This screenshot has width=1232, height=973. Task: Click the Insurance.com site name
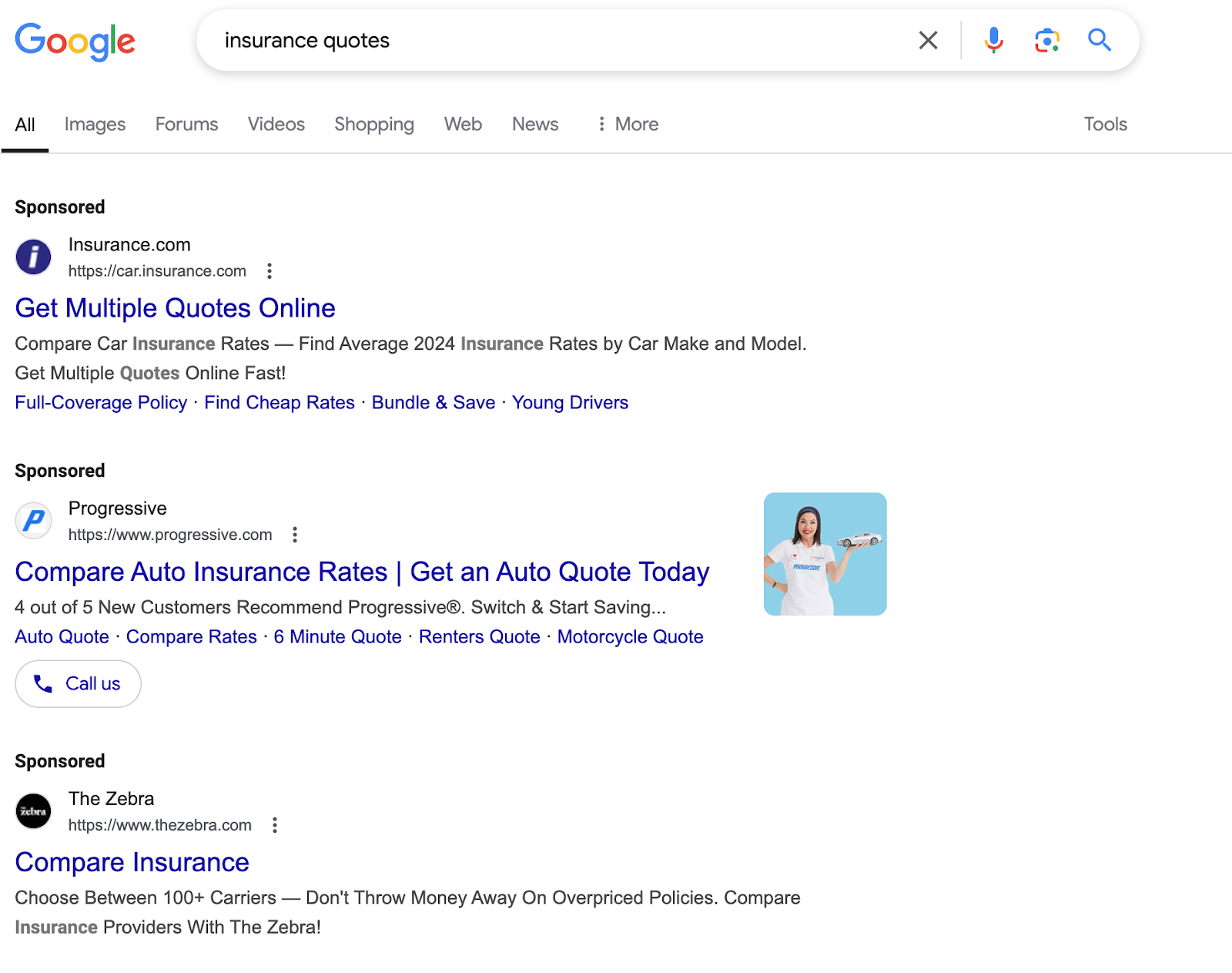click(x=129, y=245)
